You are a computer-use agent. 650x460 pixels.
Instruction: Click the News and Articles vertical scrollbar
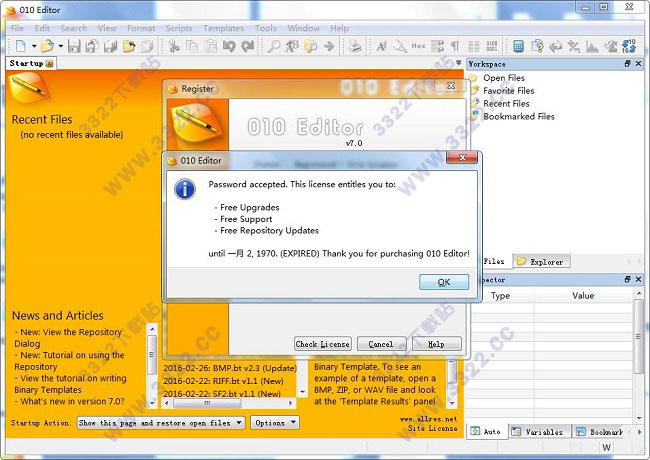click(152, 366)
